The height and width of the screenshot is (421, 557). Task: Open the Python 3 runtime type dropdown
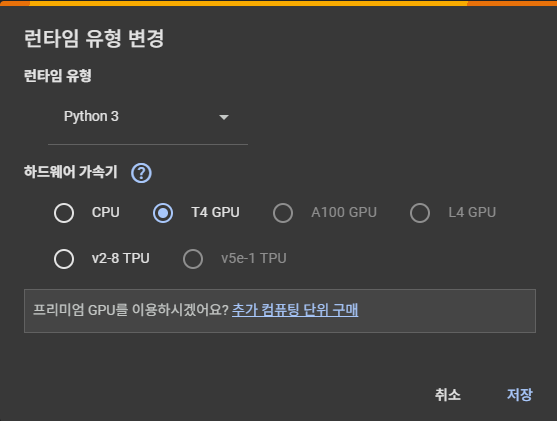click(x=148, y=117)
